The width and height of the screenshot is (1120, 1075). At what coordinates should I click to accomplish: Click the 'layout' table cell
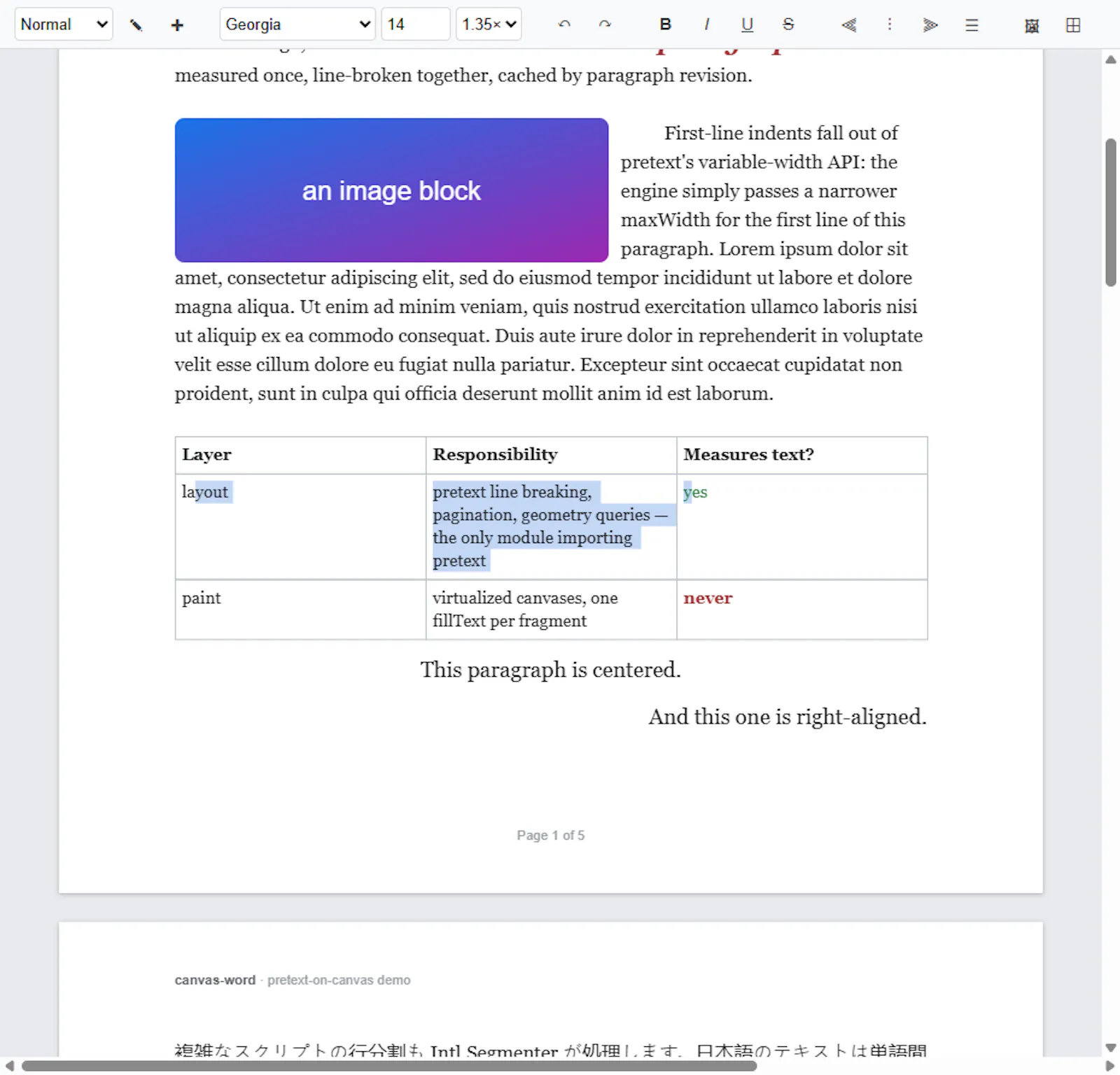point(300,526)
